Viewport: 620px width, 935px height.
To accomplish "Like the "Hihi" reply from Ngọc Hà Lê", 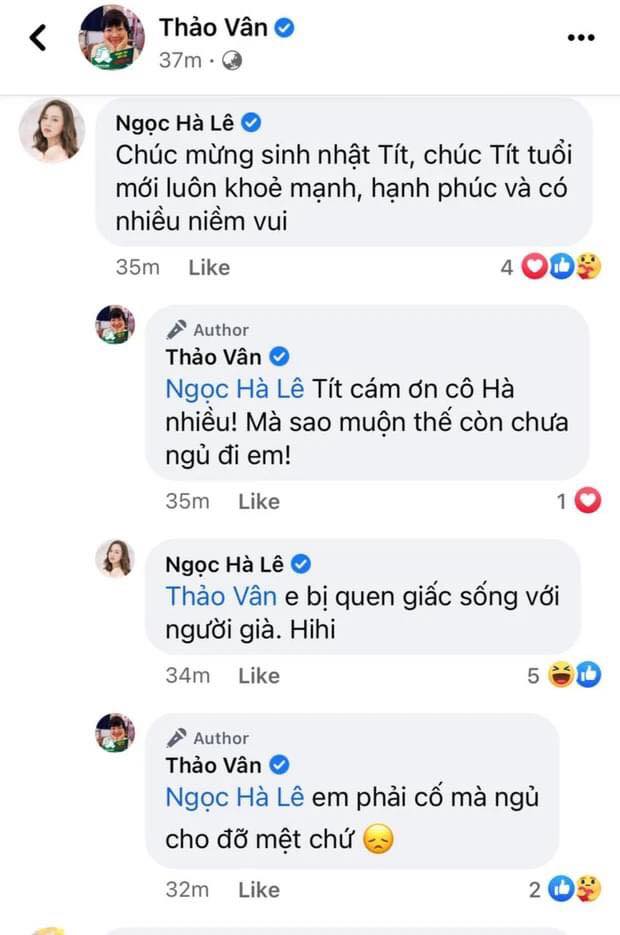I will pyautogui.click(x=258, y=675).
